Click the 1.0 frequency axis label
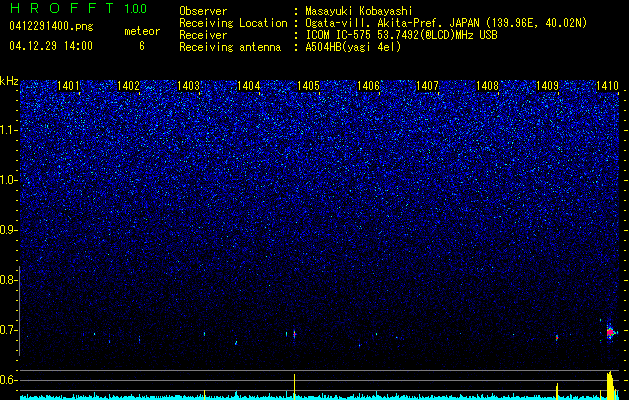Screen dimensions: 629x400 [x=9, y=180]
